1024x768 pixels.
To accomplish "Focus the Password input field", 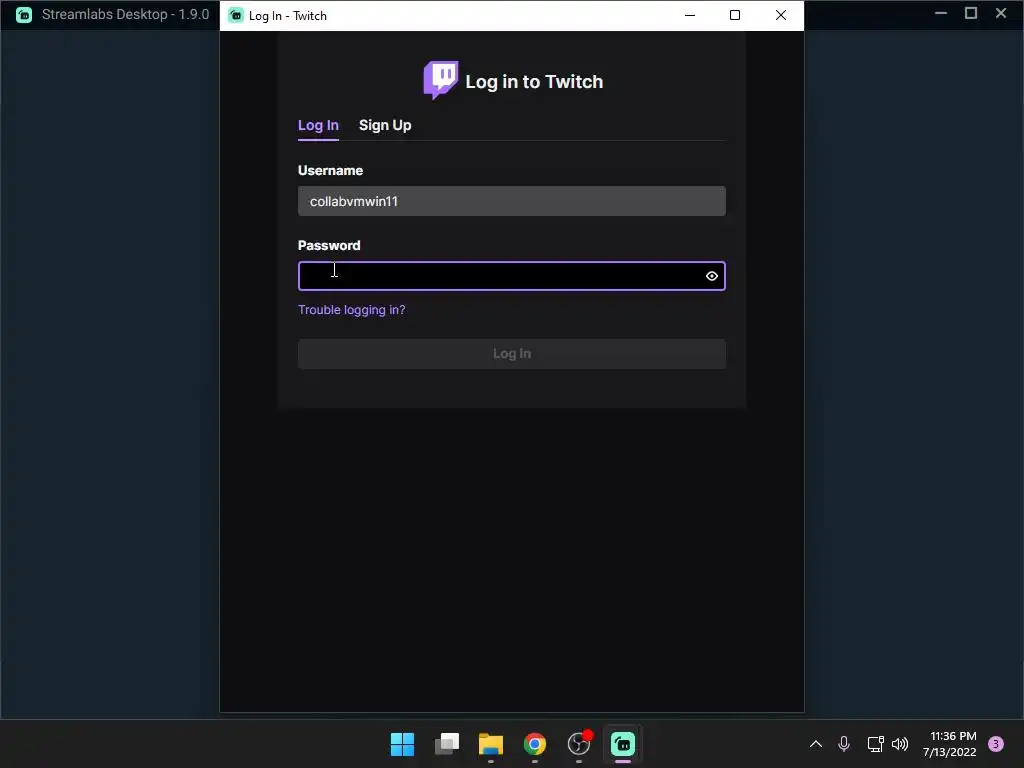I will point(511,276).
